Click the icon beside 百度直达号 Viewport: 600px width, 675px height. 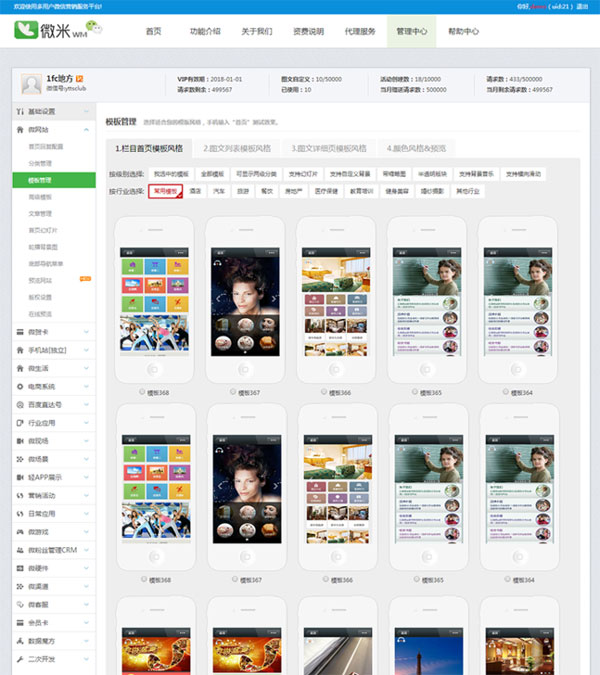tap(20, 405)
